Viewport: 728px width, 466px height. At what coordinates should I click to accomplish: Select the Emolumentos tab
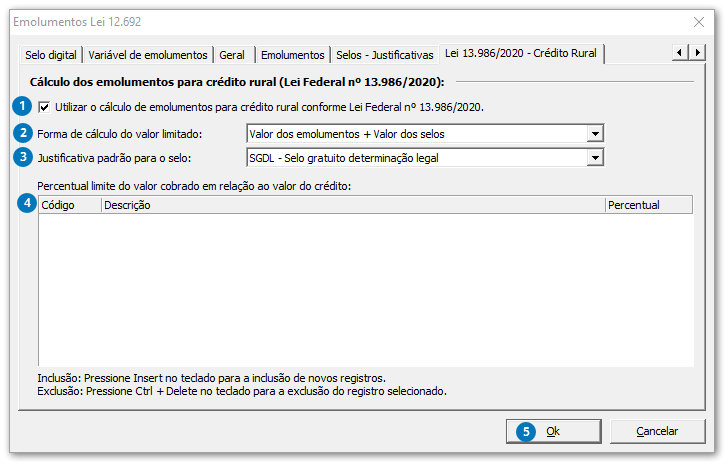tap(292, 55)
